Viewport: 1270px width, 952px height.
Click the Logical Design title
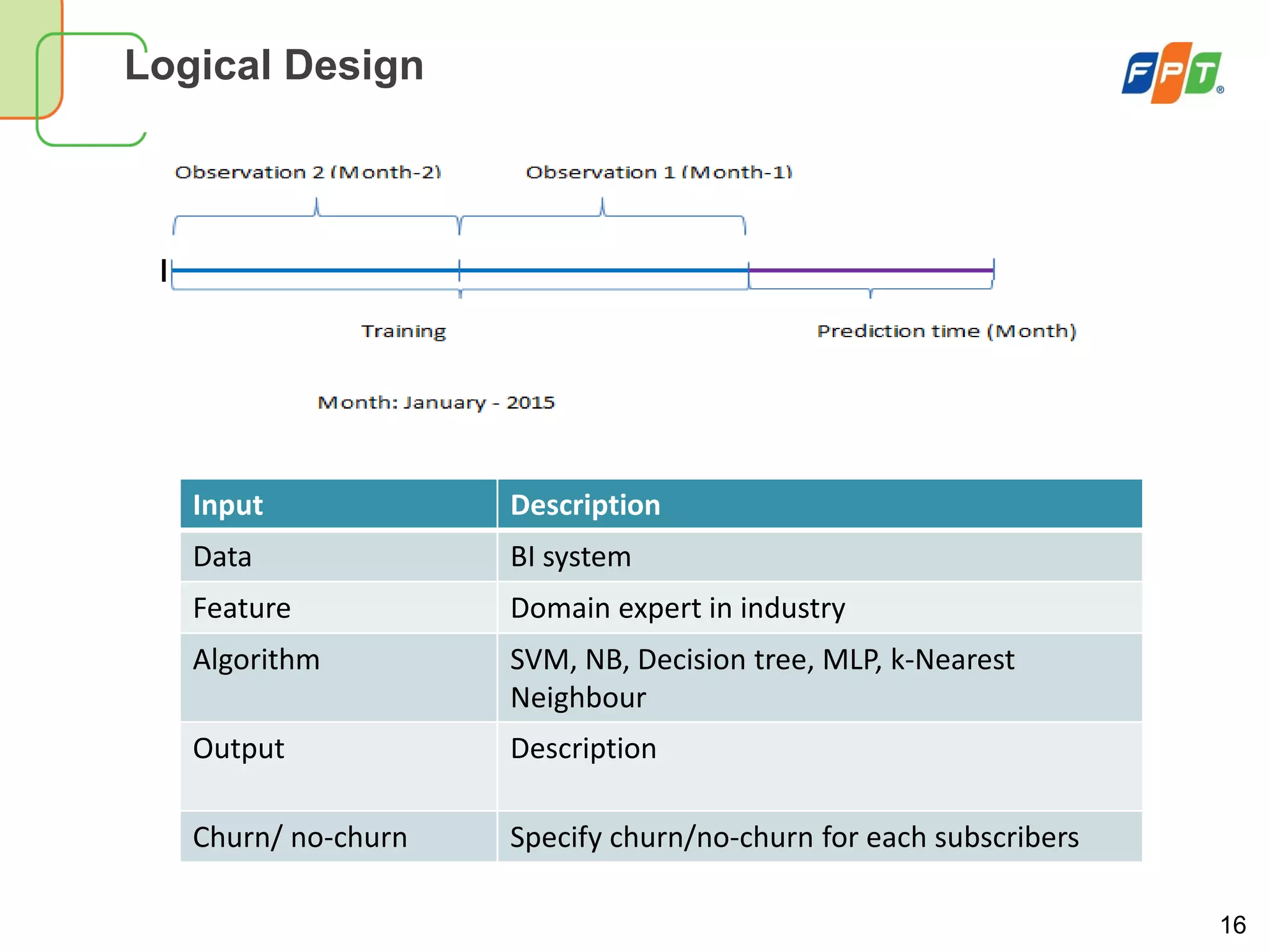274,65
